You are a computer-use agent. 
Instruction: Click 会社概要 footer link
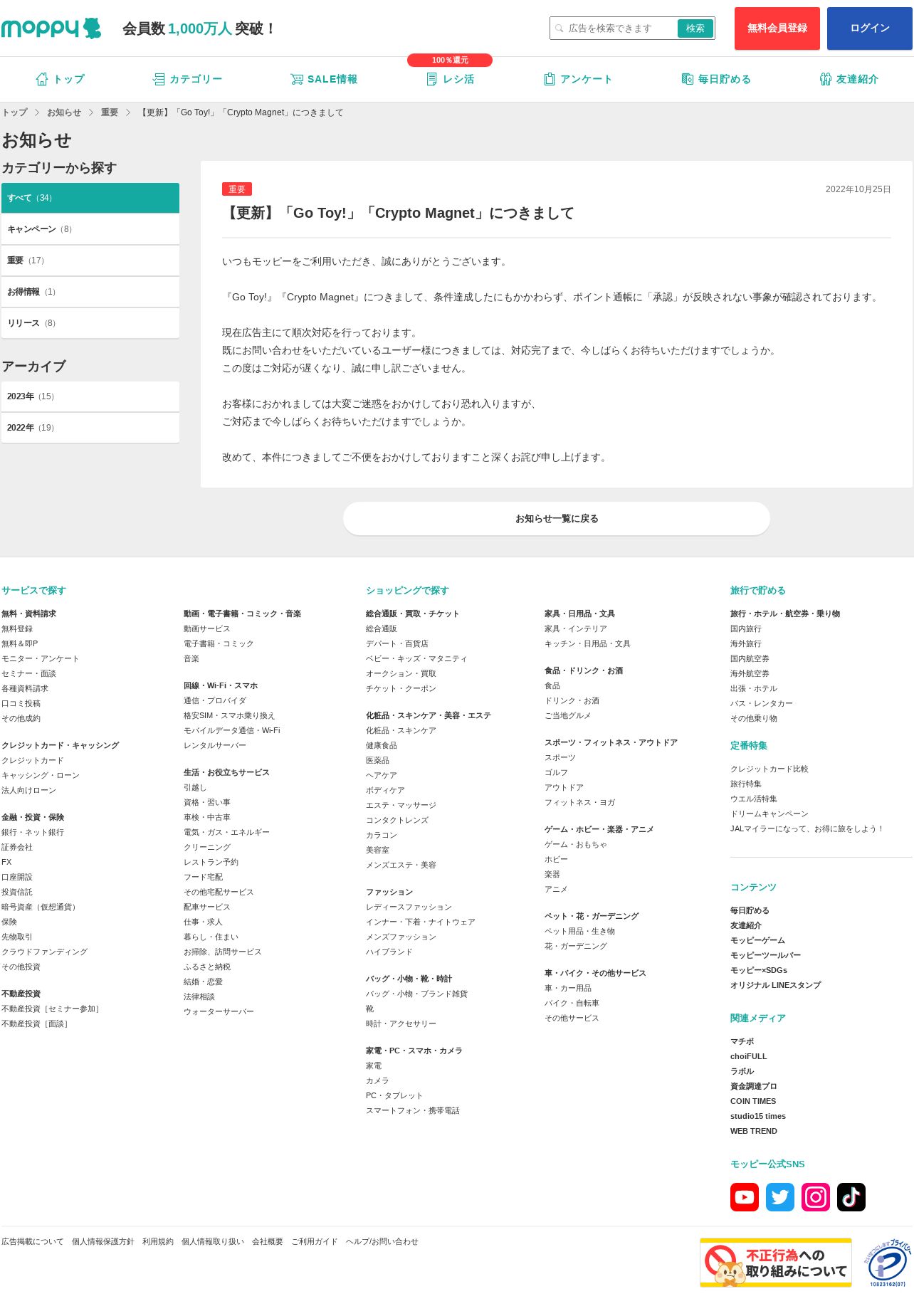point(268,1241)
